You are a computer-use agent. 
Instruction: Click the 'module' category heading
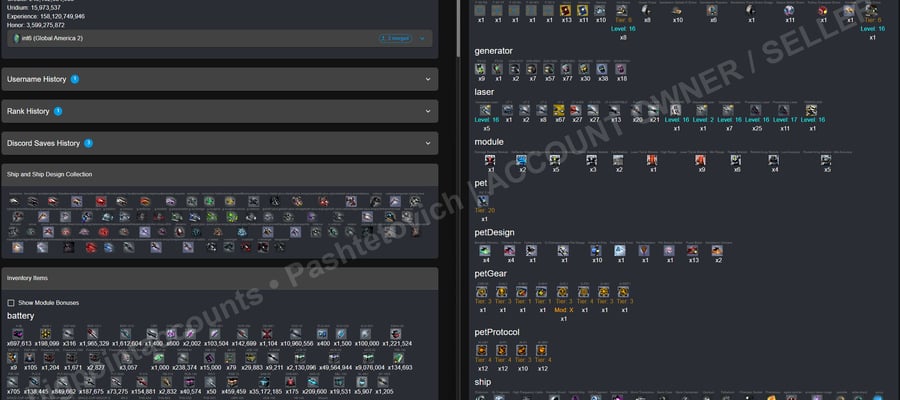[x=489, y=142]
